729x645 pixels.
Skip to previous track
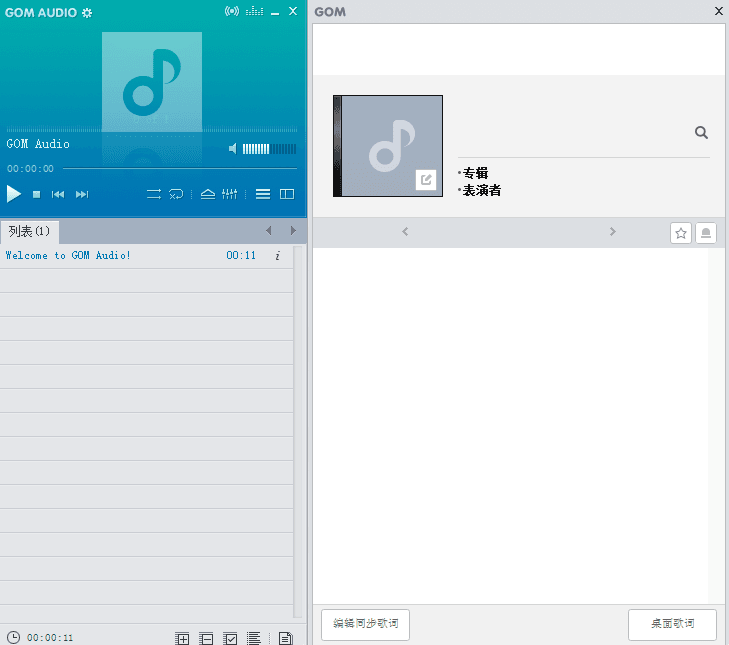point(58,194)
